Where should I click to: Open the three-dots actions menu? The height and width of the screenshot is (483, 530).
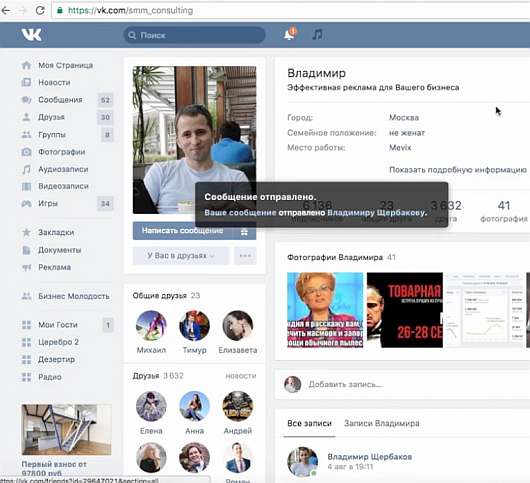pos(245,256)
